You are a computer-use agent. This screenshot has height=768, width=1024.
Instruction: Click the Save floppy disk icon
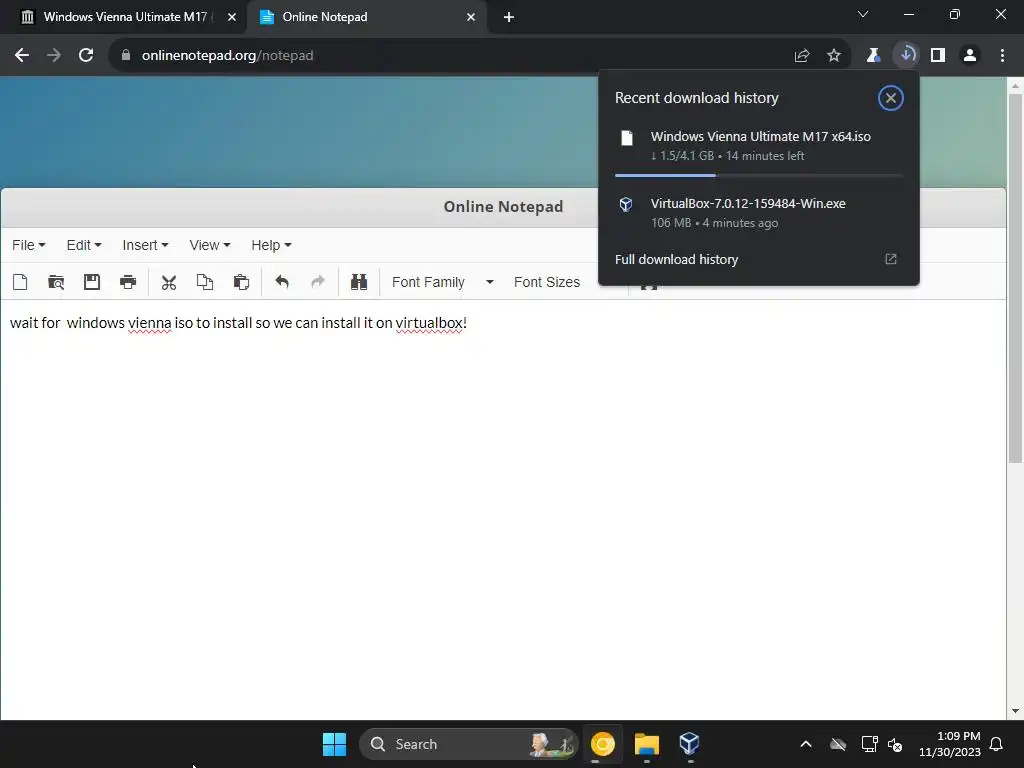click(92, 282)
